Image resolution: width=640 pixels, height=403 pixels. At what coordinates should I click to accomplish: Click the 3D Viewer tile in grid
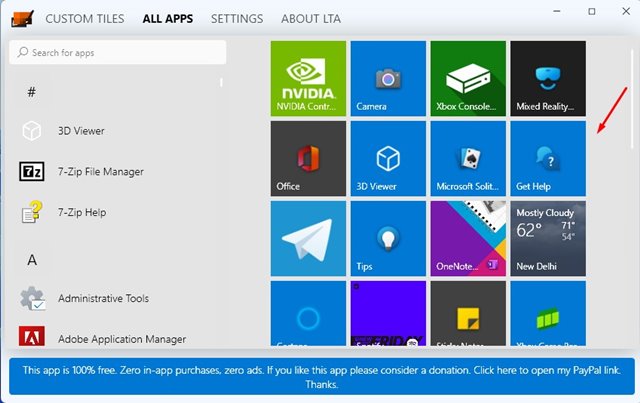(x=388, y=158)
